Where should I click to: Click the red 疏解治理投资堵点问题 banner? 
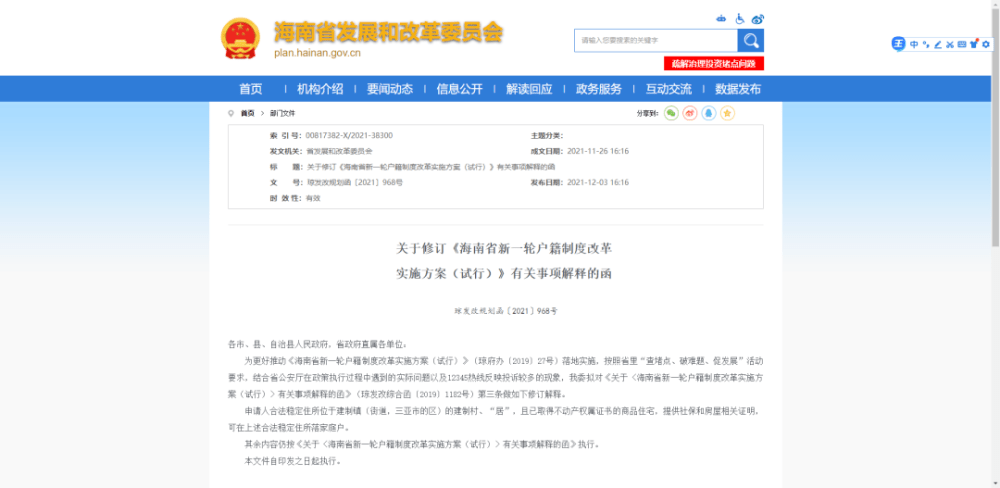(714, 64)
